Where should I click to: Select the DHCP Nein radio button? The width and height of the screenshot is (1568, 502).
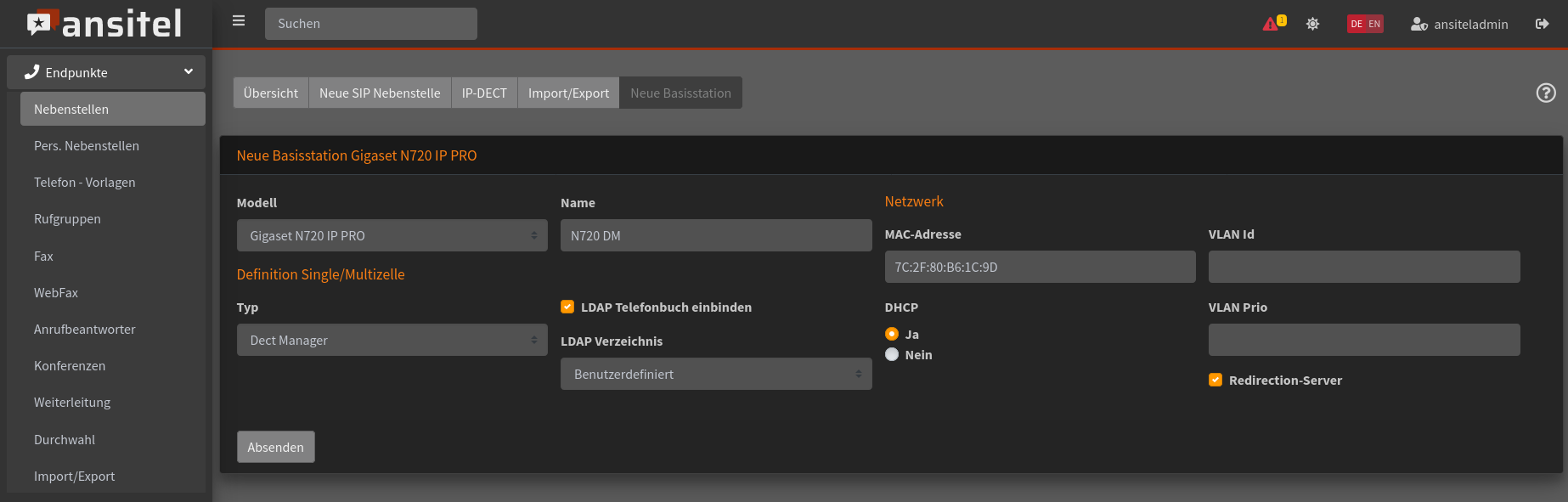(x=892, y=354)
